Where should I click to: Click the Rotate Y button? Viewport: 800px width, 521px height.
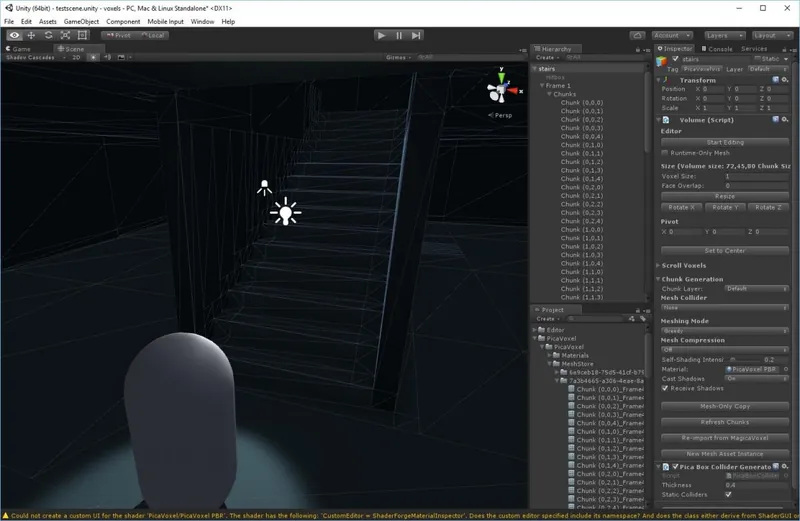(725, 207)
